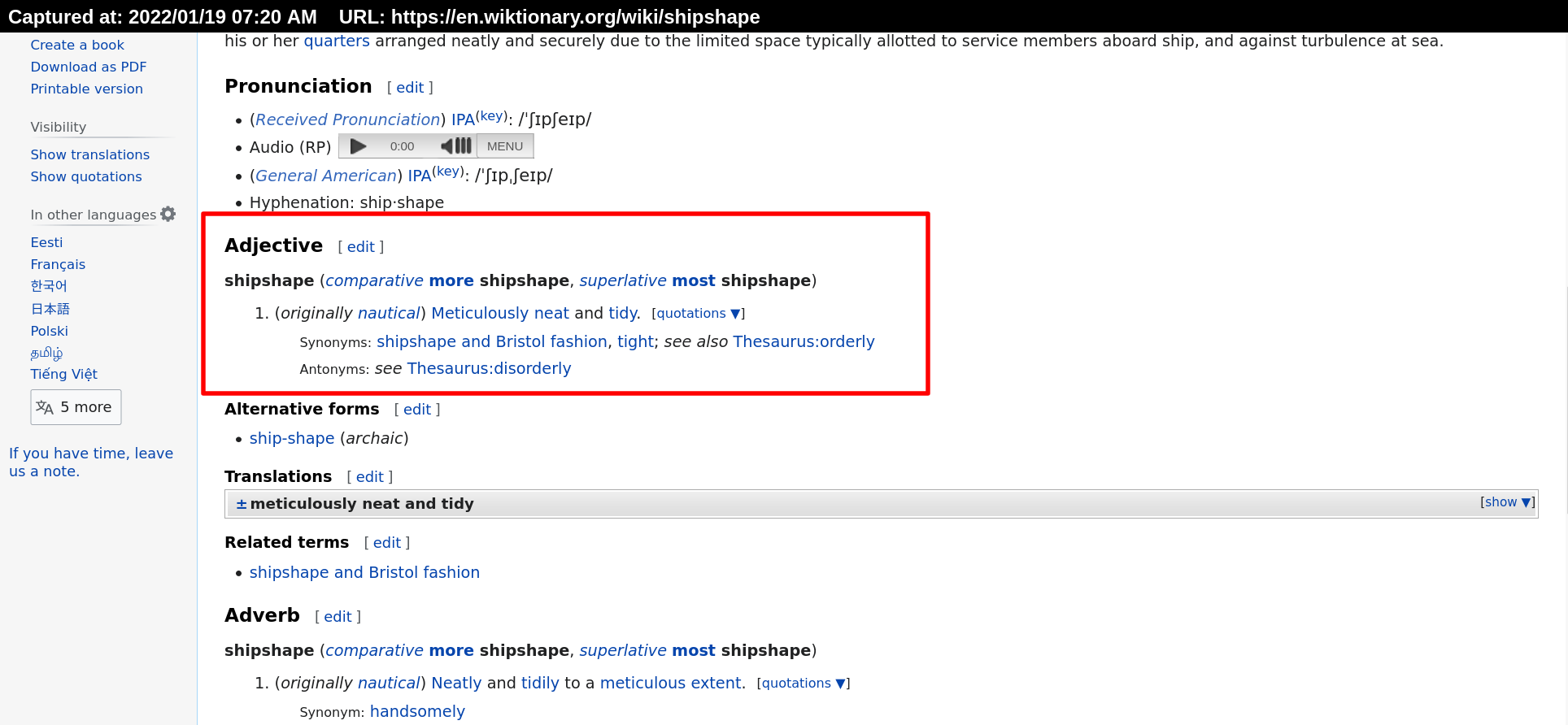
Task: Click IPA link in Received Pronunciation line
Action: 463,119
